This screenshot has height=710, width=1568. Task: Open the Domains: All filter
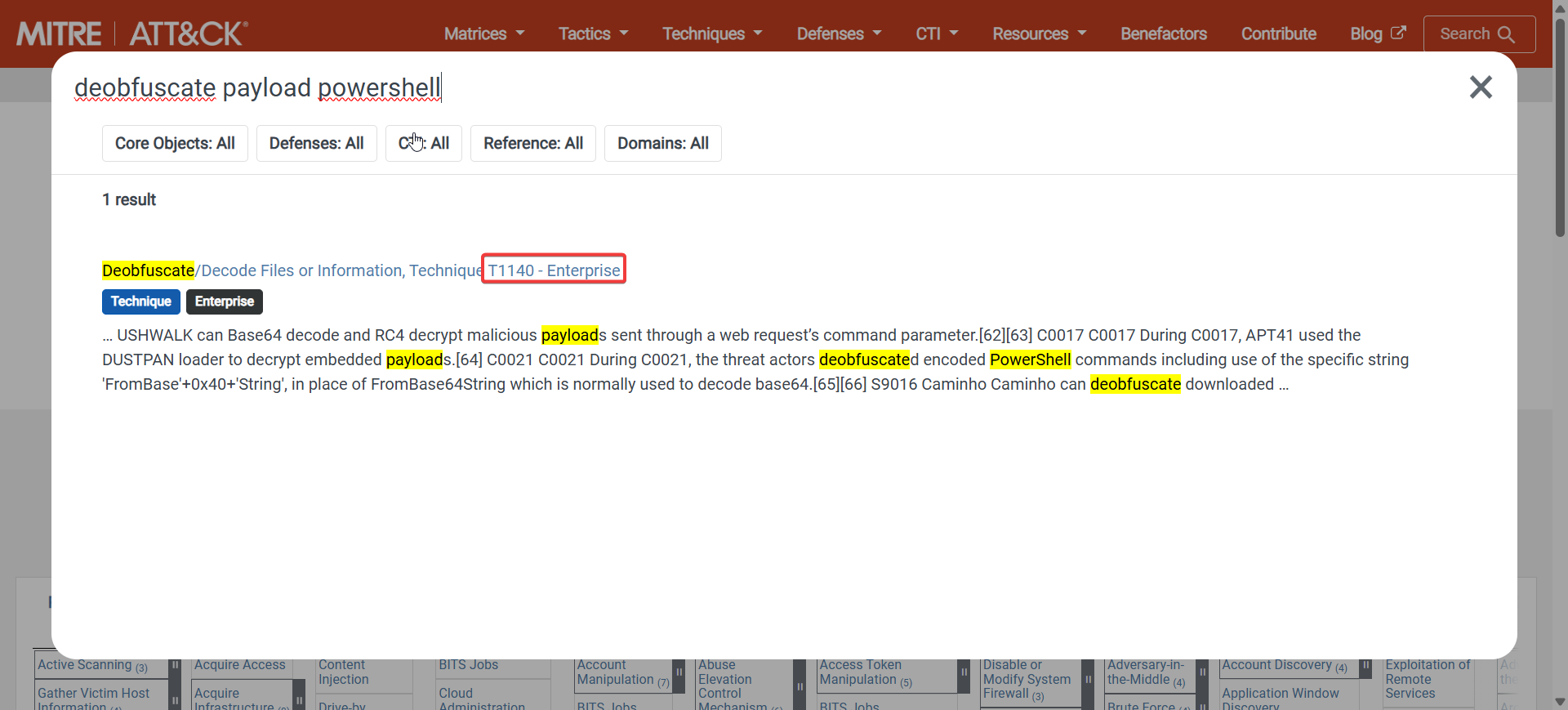pyautogui.click(x=663, y=143)
